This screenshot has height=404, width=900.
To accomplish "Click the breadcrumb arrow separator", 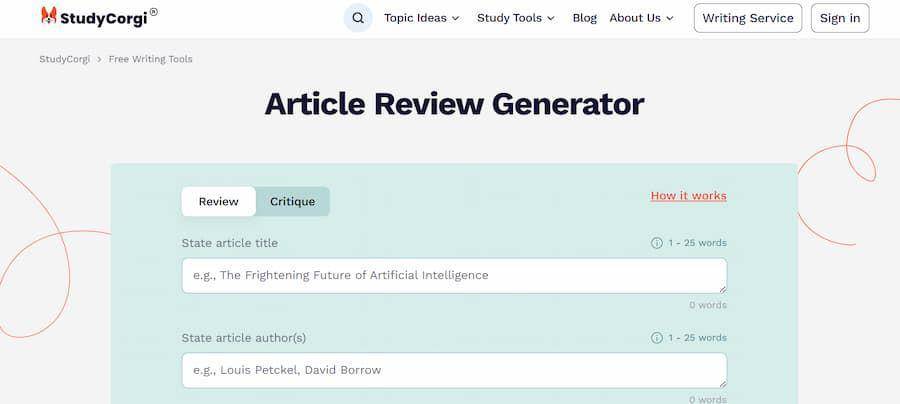I will point(99,59).
